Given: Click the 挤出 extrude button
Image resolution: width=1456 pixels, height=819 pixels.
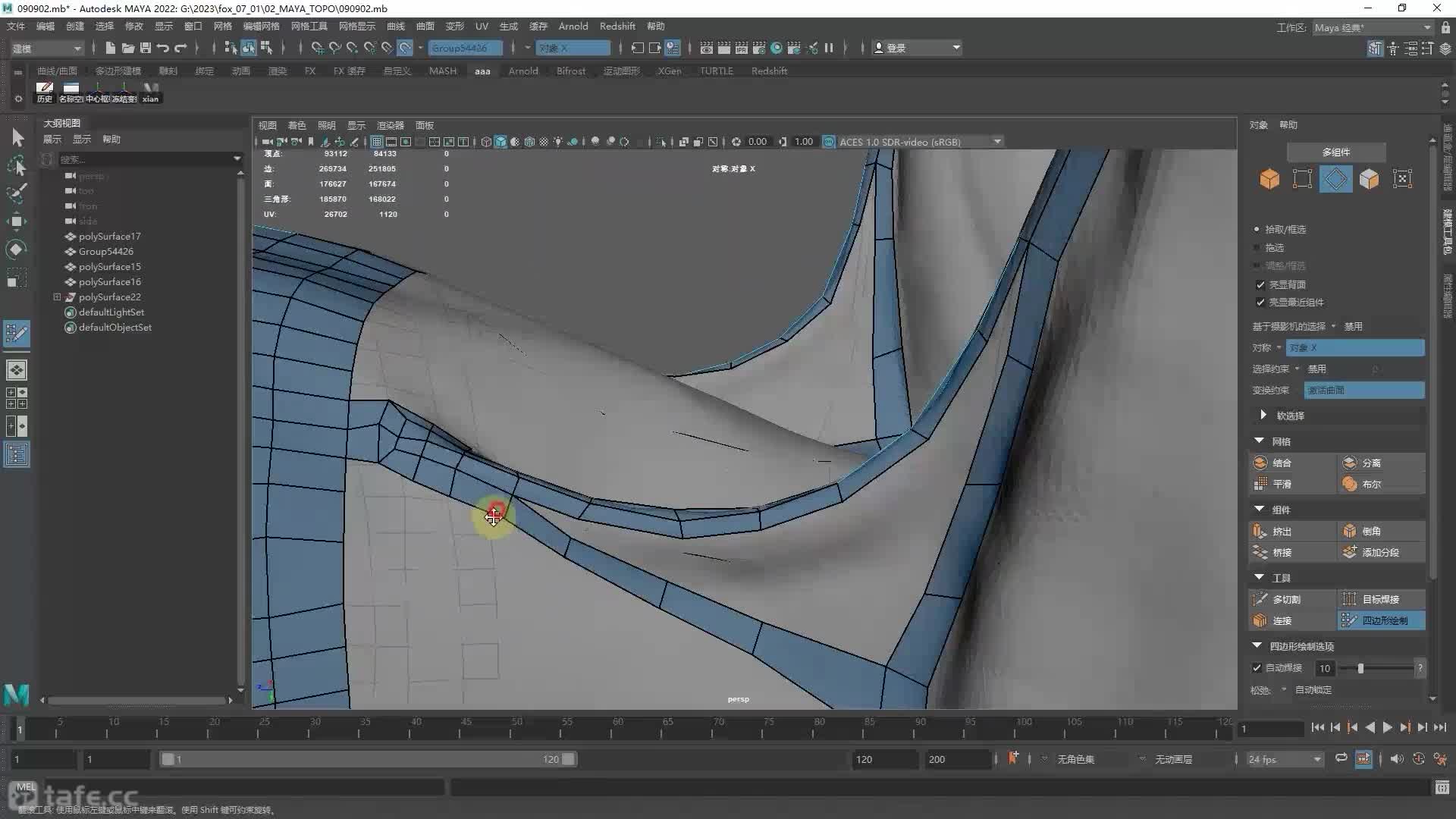Looking at the screenshot, I should 1291,532.
